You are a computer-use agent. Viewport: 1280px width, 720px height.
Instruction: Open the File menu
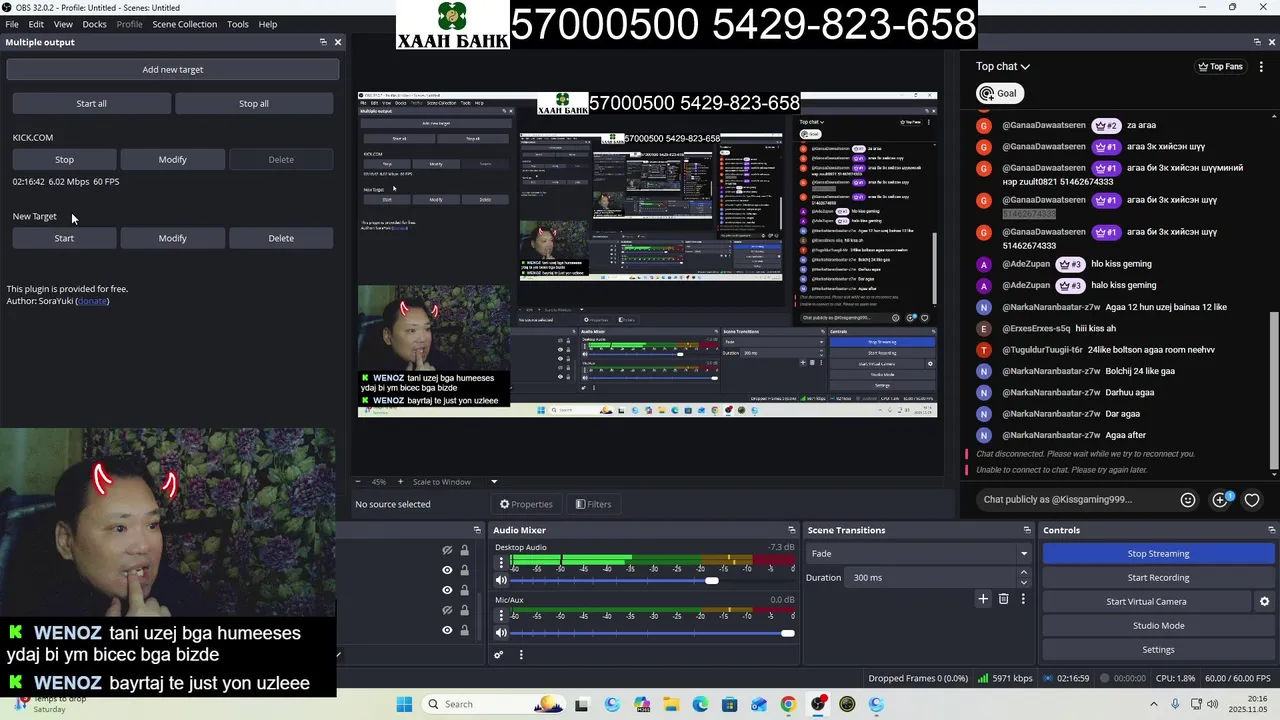tap(12, 24)
